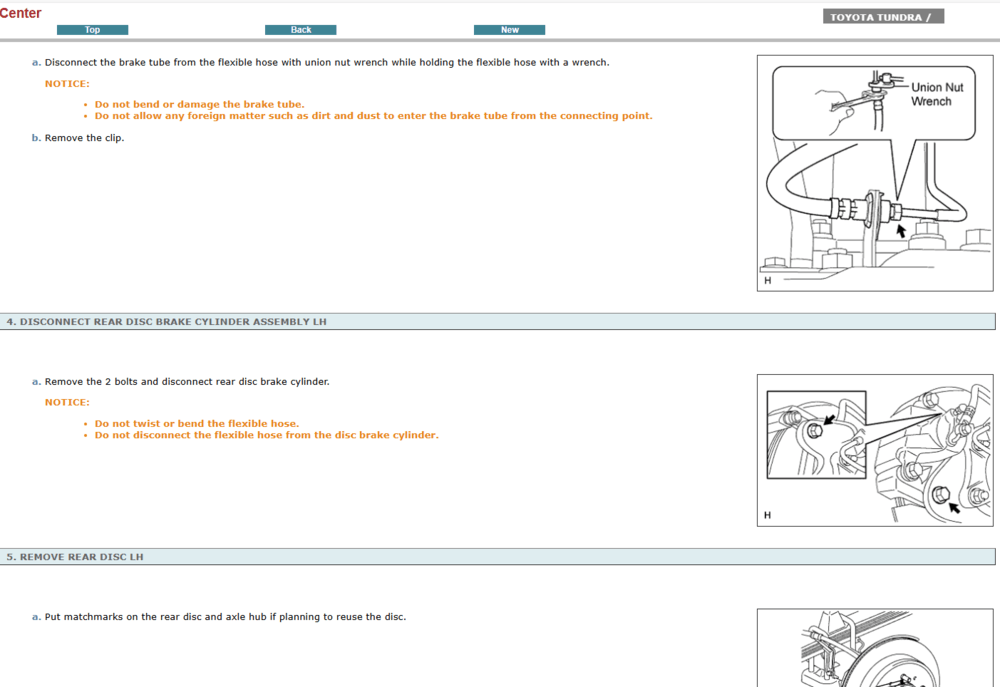Click the Center heading link
Screen dimensions: 1000x687
click(x=21, y=13)
